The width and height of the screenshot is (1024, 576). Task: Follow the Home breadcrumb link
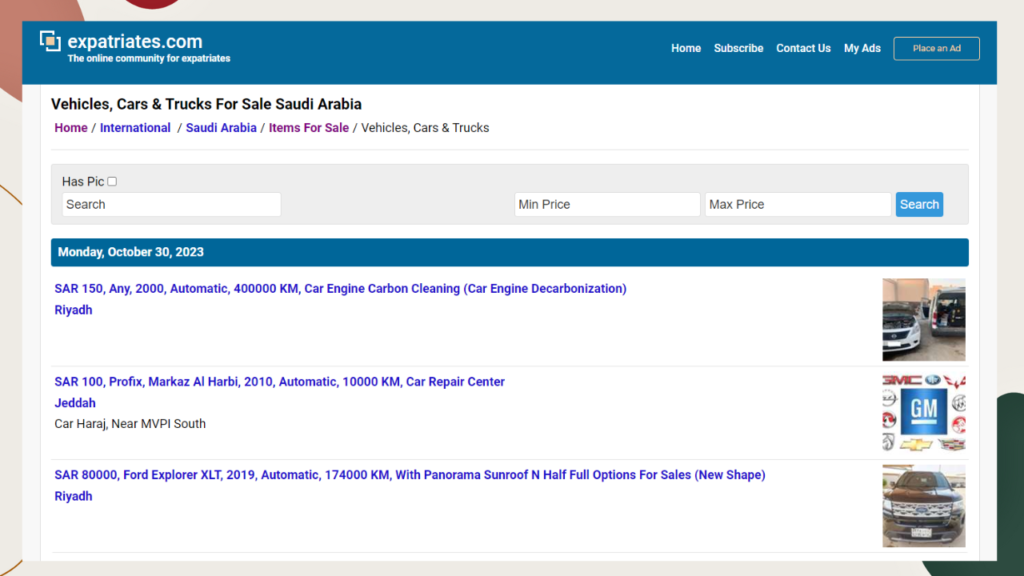[x=71, y=128]
